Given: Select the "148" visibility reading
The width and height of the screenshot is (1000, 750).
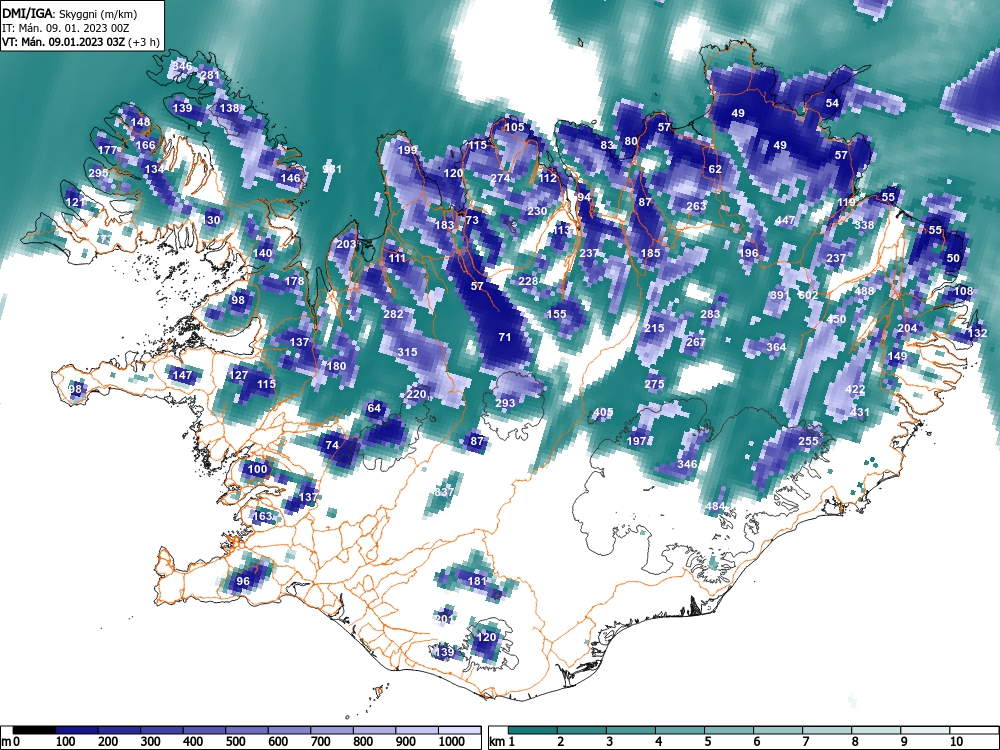Looking at the screenshot, I should (140, 122).
